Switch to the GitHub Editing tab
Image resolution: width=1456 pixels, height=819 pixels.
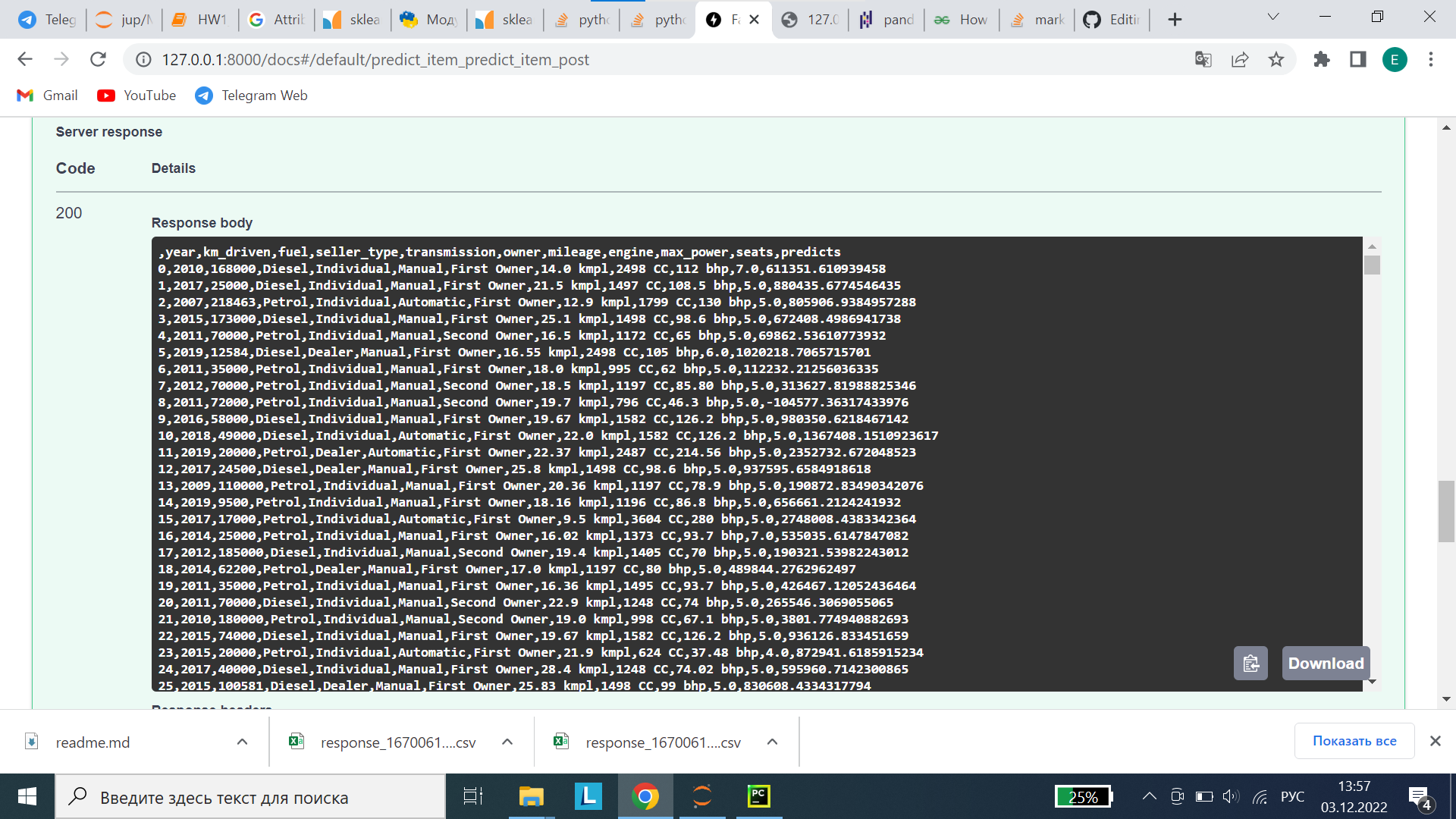[x=1112, y=20]
